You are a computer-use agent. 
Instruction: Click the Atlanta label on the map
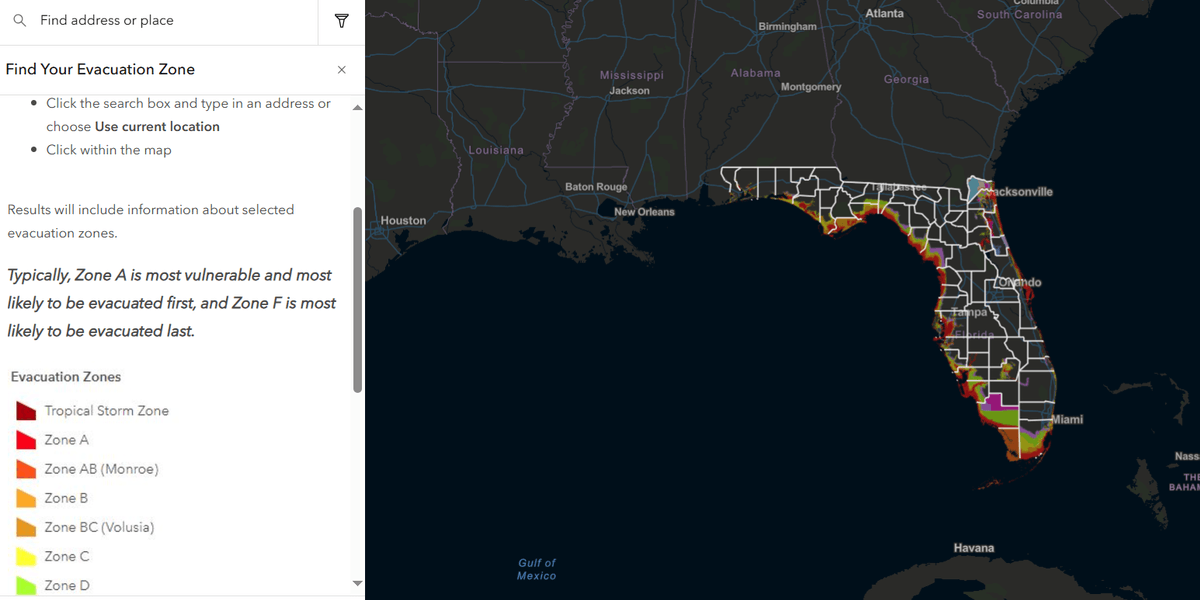pyautogui.click(x=884, y=13)
